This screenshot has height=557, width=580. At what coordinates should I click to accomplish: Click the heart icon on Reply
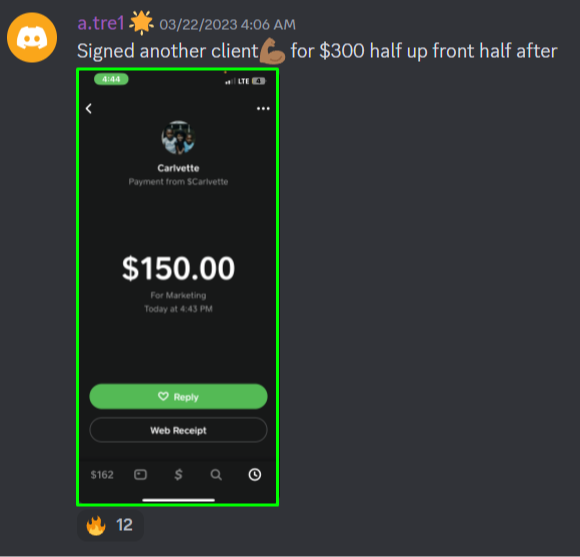click(x=163, y=396)
